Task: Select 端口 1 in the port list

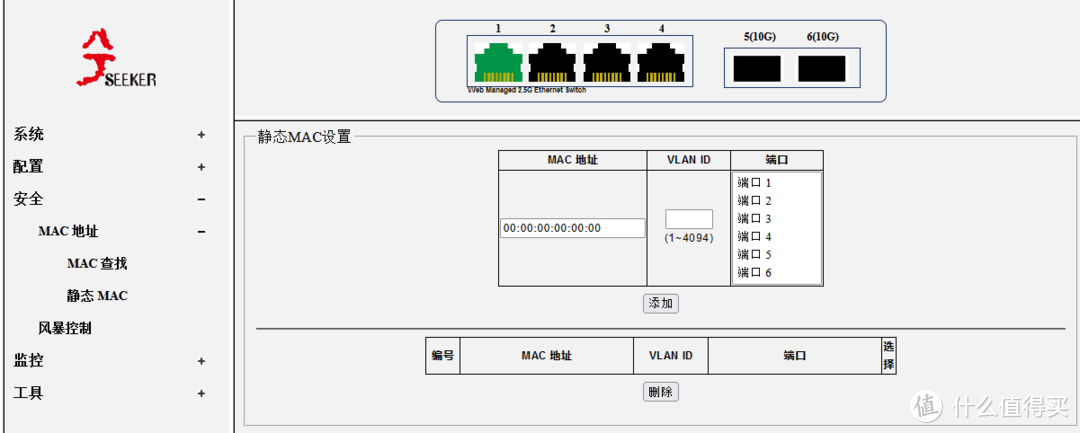Action: click(x=777, y=183)
